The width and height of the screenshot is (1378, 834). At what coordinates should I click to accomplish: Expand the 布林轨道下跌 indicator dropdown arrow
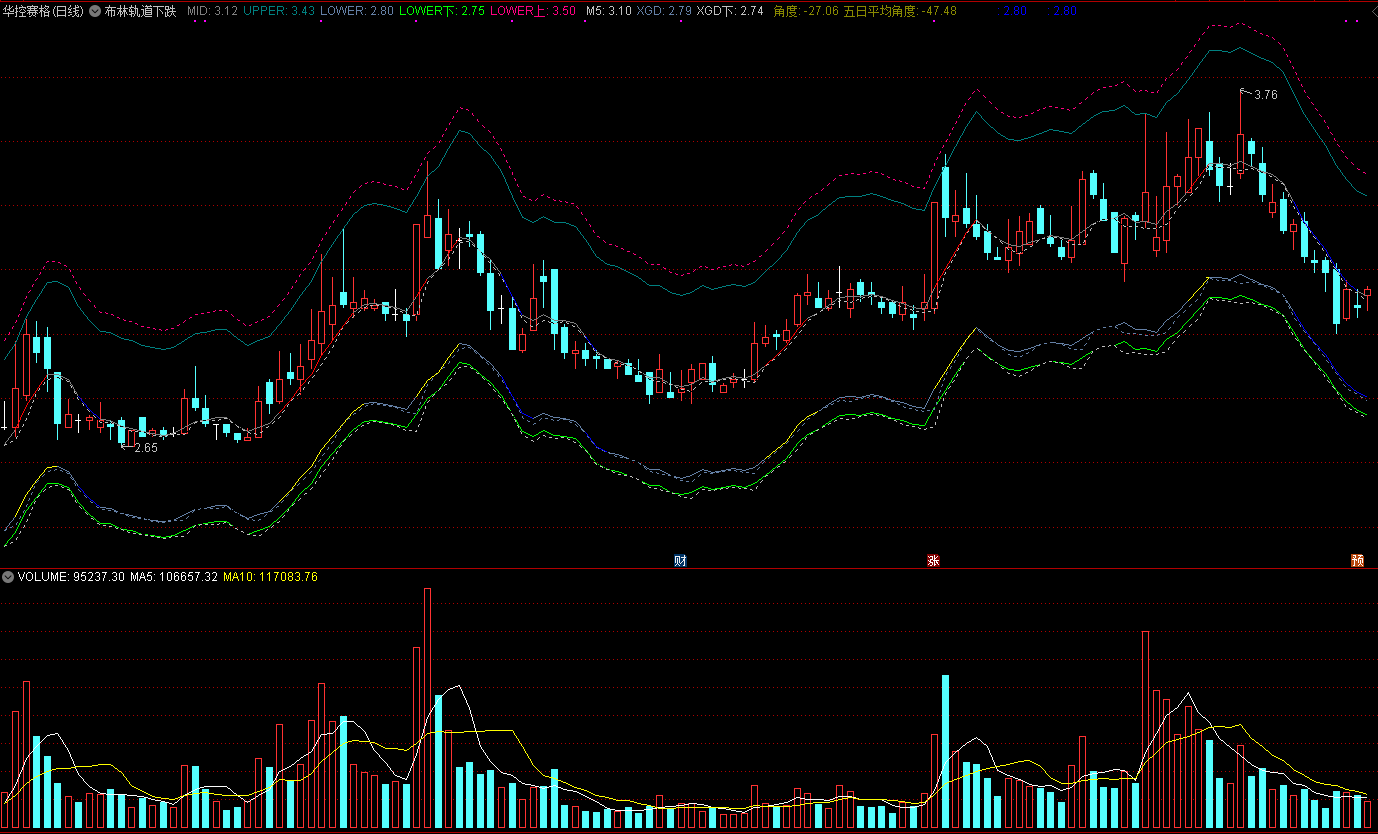pyautogui.click(x=94, y=12)
